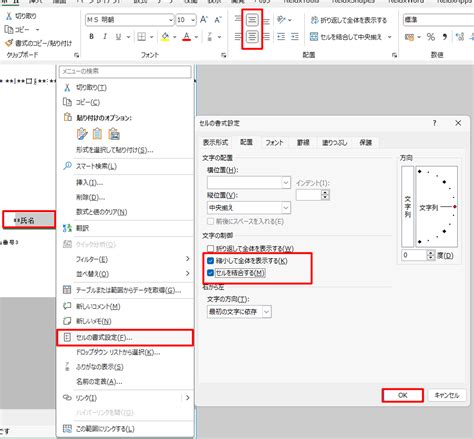The image size is (474, 439).
Task: Choose Define Name (A) menu entry
Action: [125, 382]
